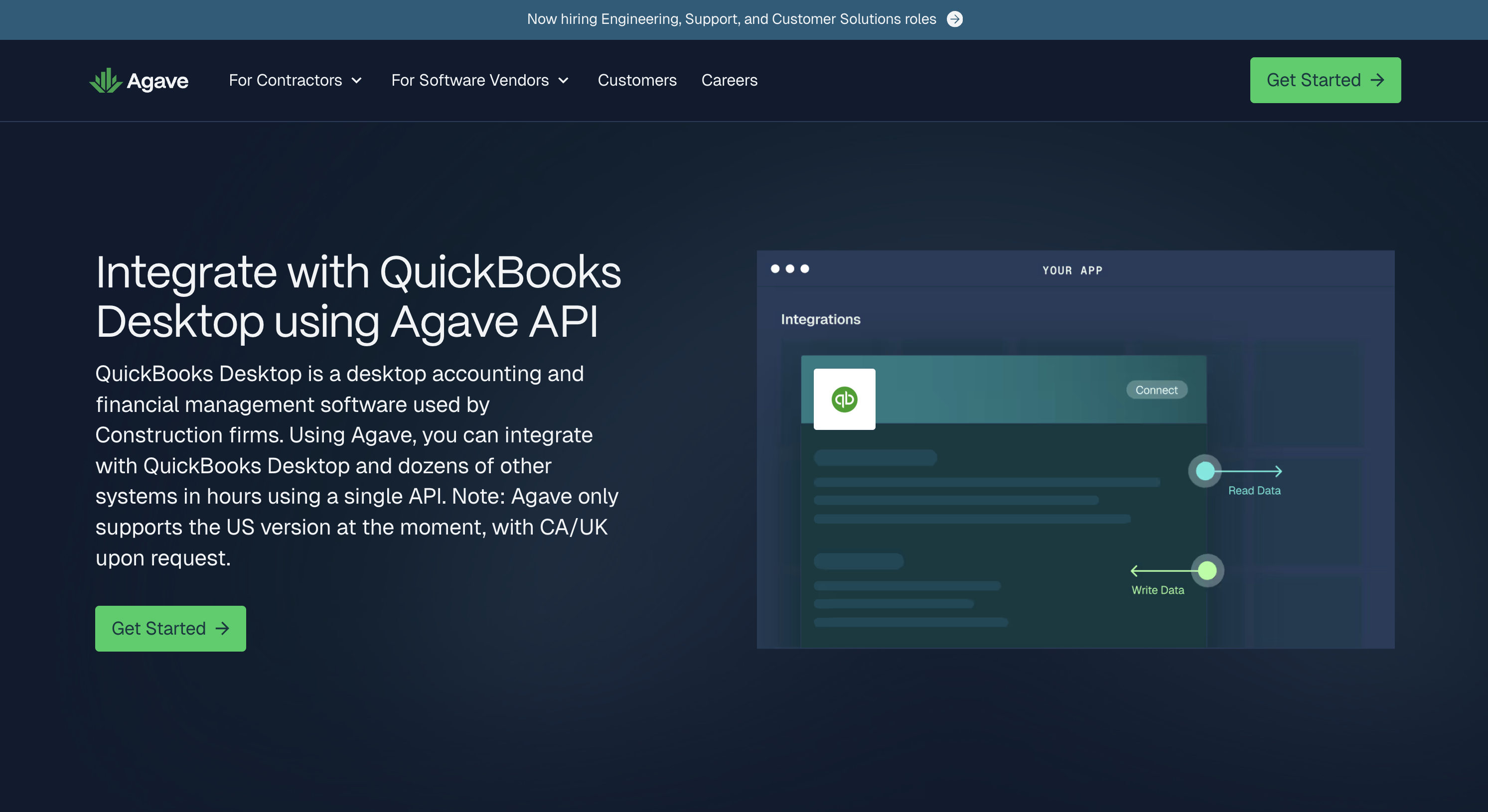
Task: Click the Write Data label
Action: [x=1158, y=590]
